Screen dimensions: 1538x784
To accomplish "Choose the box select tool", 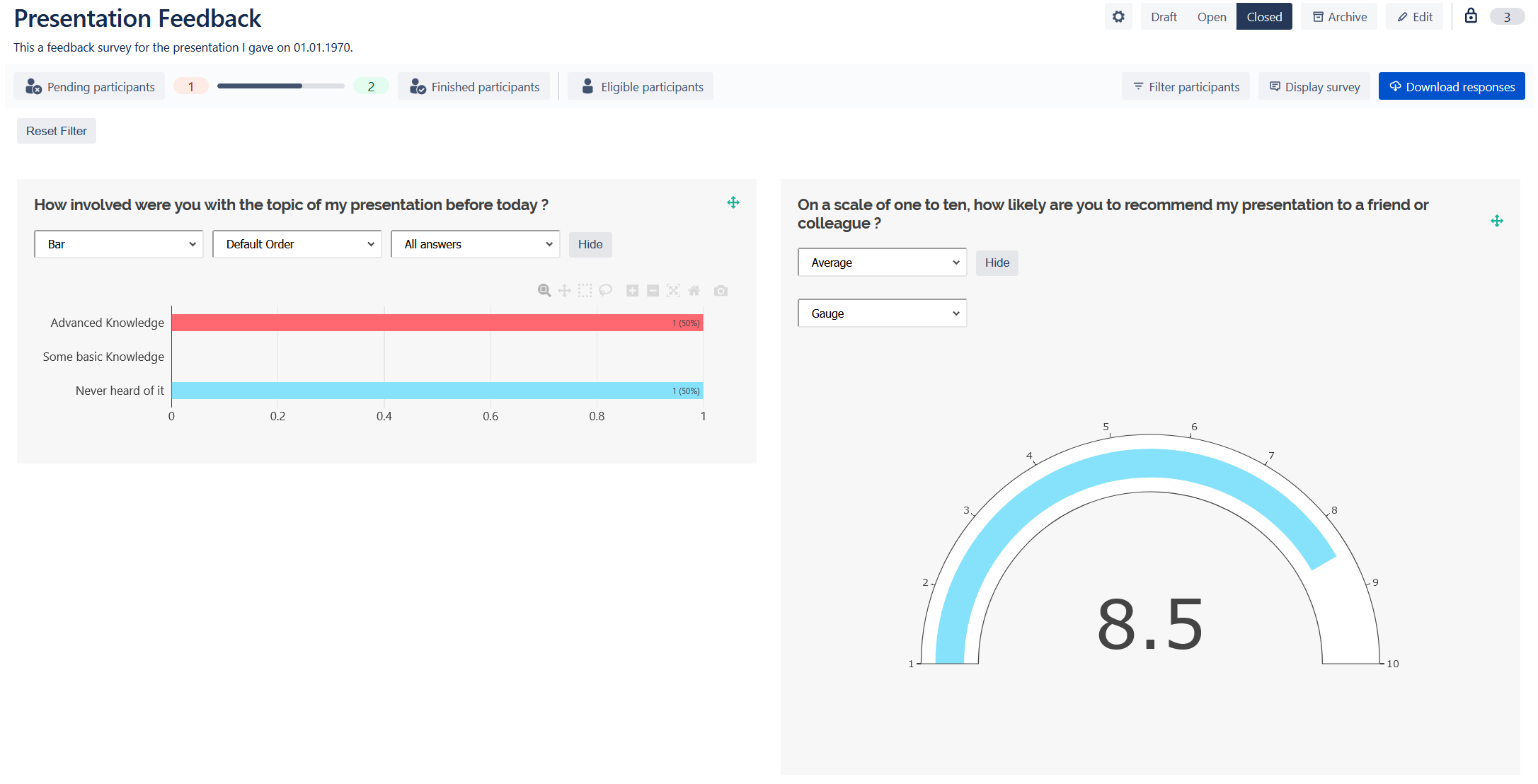I will [x=585, y=290].
